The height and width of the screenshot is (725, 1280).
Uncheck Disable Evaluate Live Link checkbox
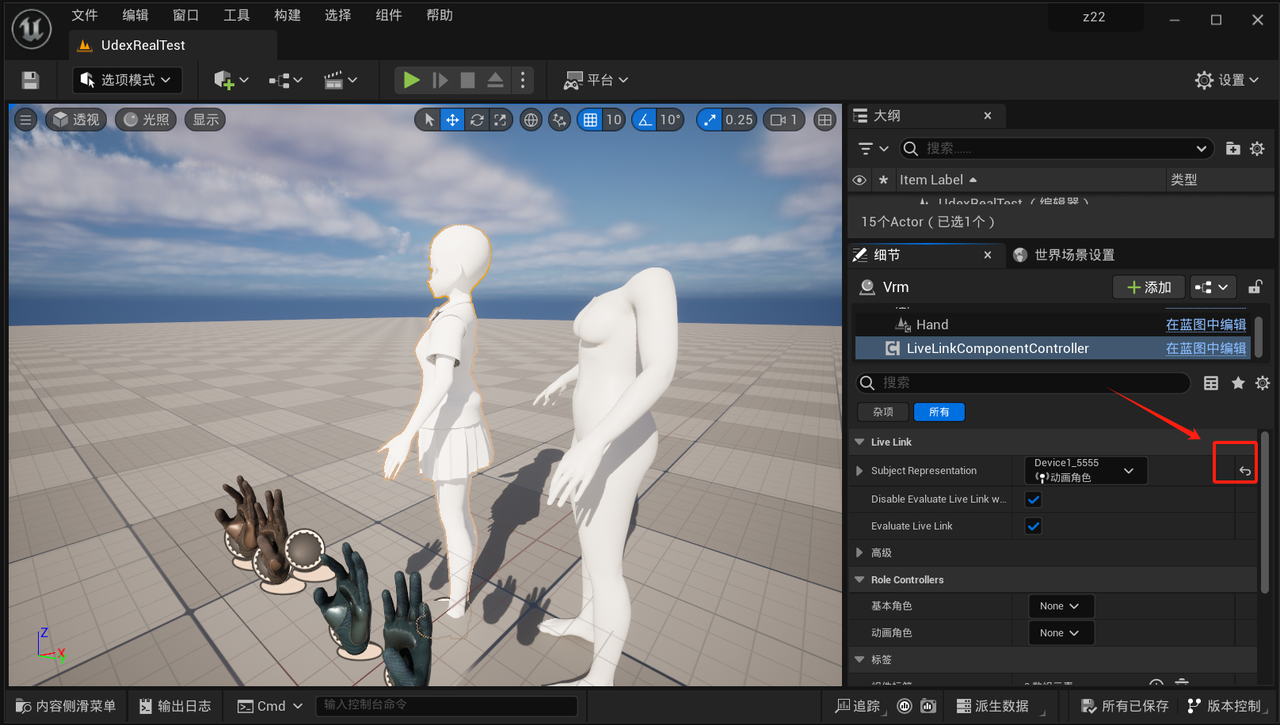(1034, 499)
